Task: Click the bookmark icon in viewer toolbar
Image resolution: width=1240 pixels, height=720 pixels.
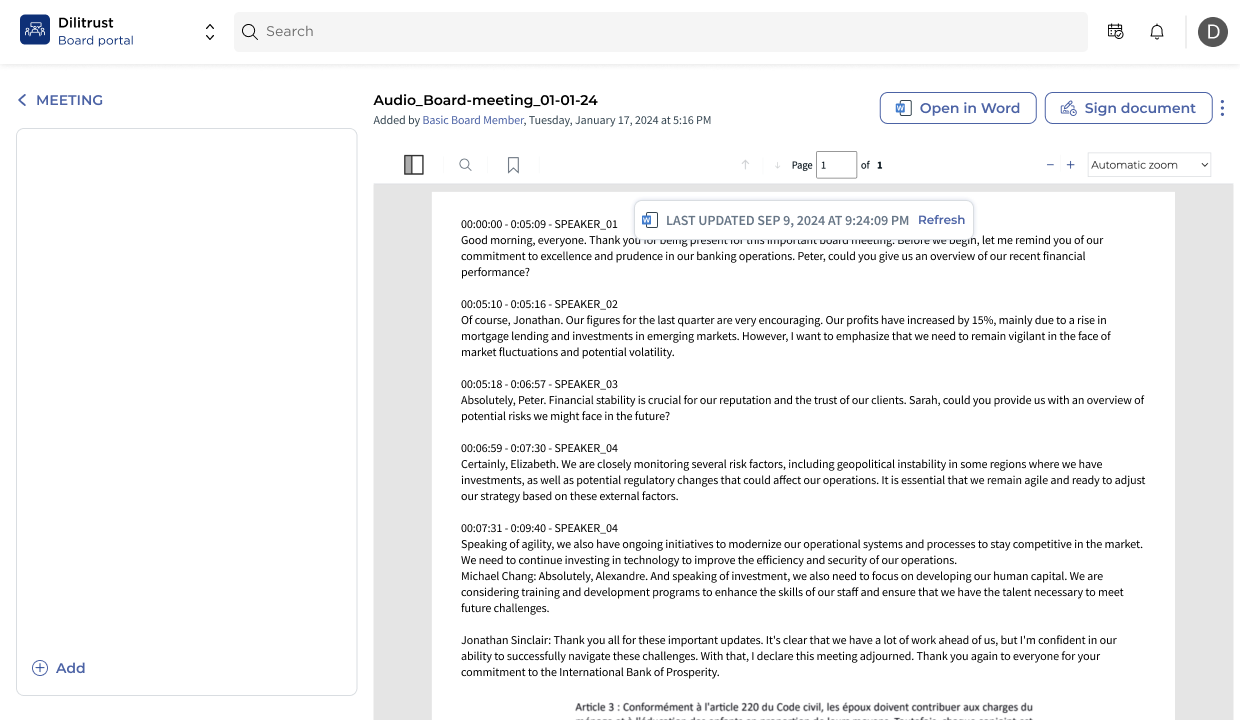Action: pos(513,165)
